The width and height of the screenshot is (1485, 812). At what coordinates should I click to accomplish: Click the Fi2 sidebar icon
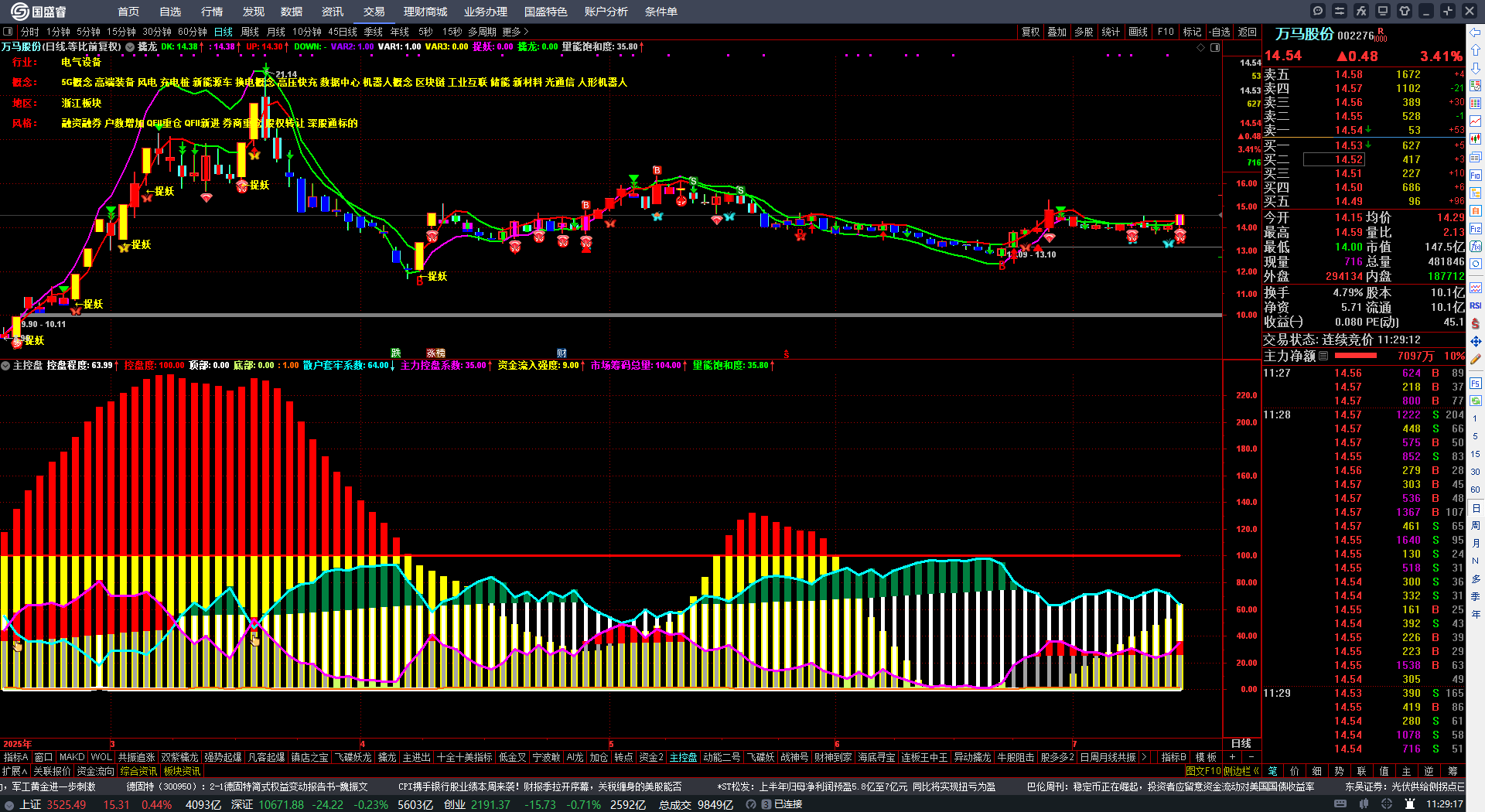pyautogui.click(x=1476, y=229)
